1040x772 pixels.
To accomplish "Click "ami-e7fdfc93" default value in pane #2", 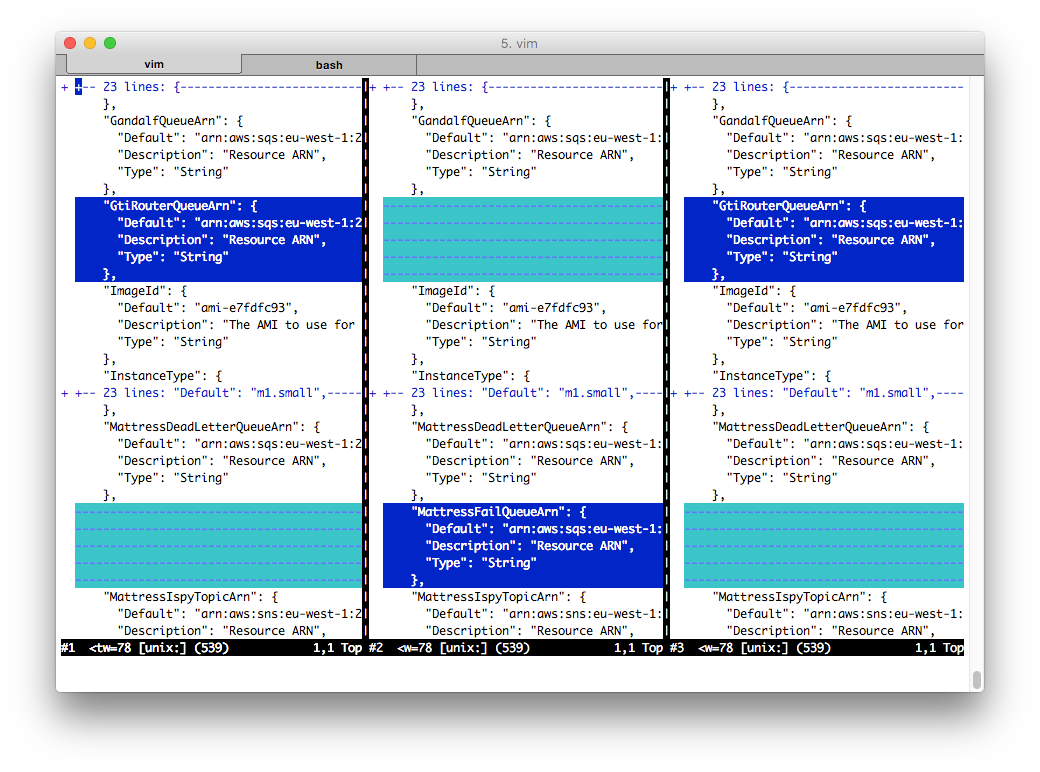I will click(554, 308).
